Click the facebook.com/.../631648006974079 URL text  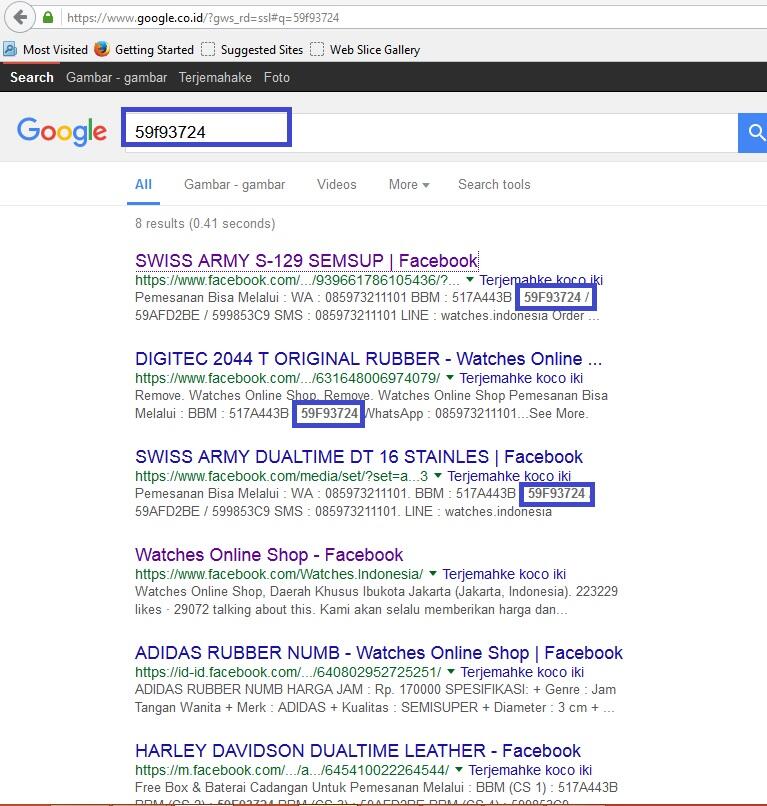click(x=287, y=378)
